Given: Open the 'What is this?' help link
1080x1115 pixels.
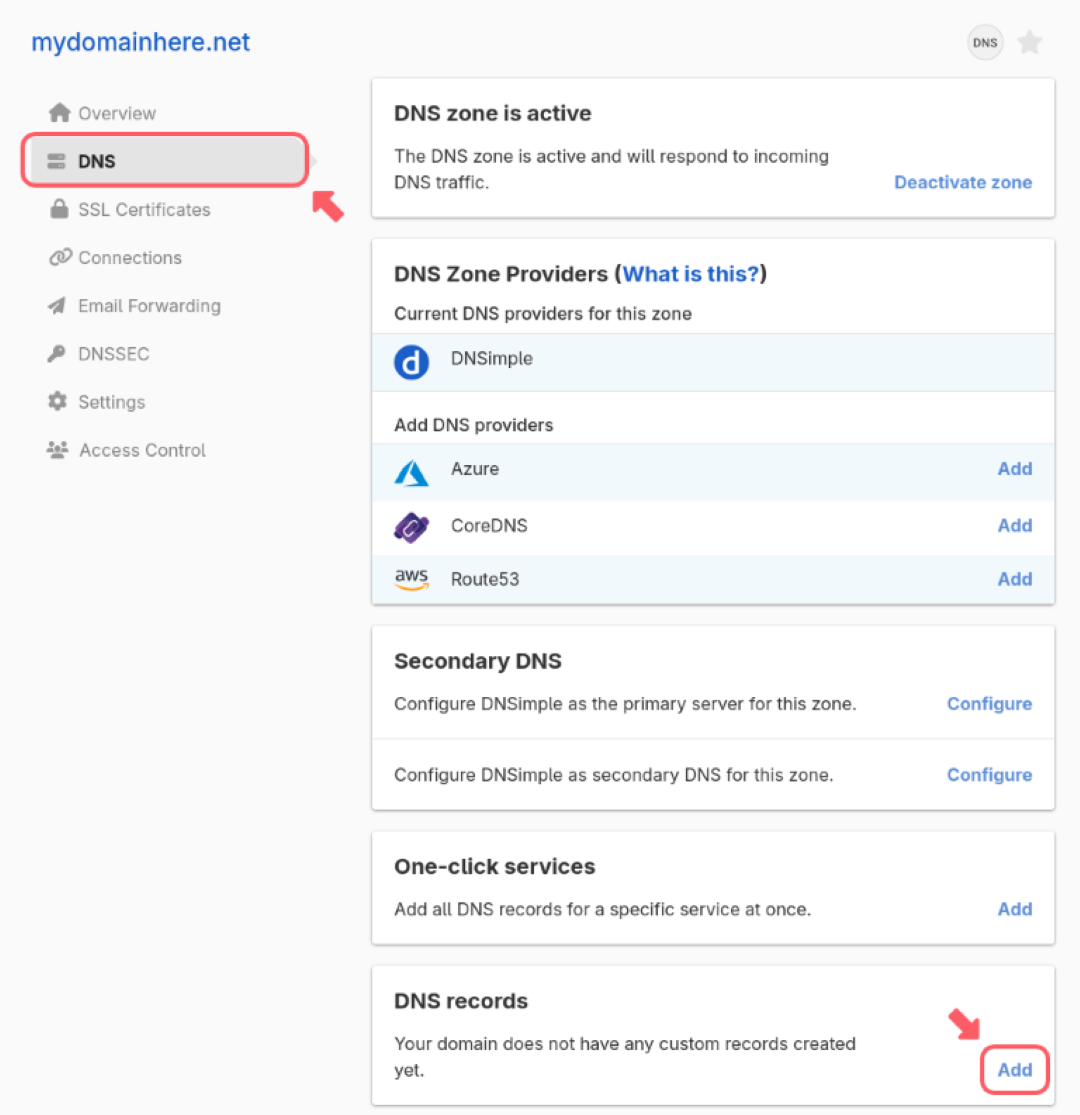Looking at the screenshot, I should [x=690, y=273].
